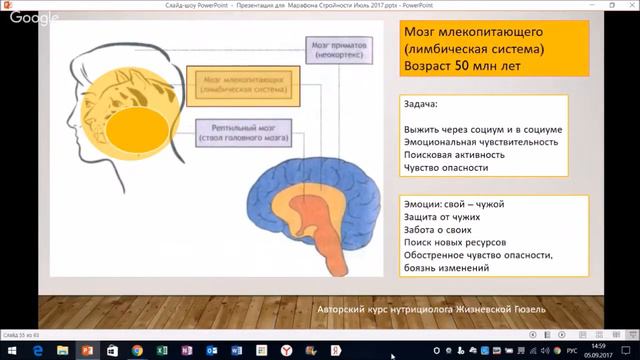The image size is (640, 360).
Task: Click the colored brain diagram illustration
Action: [x=313, y=216]
